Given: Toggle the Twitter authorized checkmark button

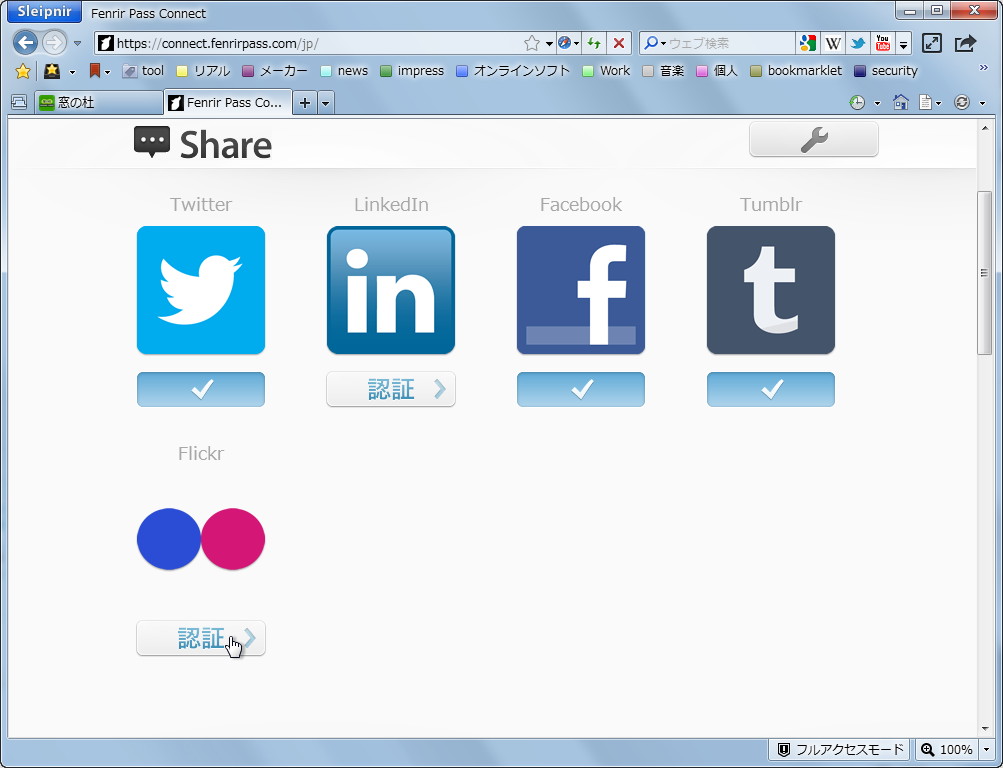Looking at the screenshot, I should click(201, 389).
